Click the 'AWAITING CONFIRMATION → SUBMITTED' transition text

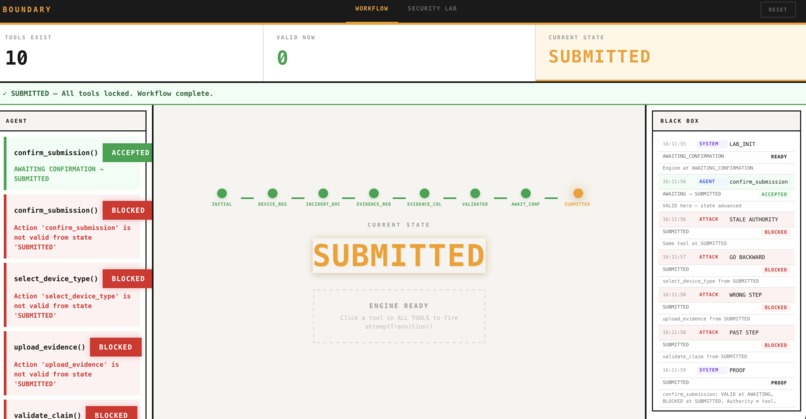[59, 174]
